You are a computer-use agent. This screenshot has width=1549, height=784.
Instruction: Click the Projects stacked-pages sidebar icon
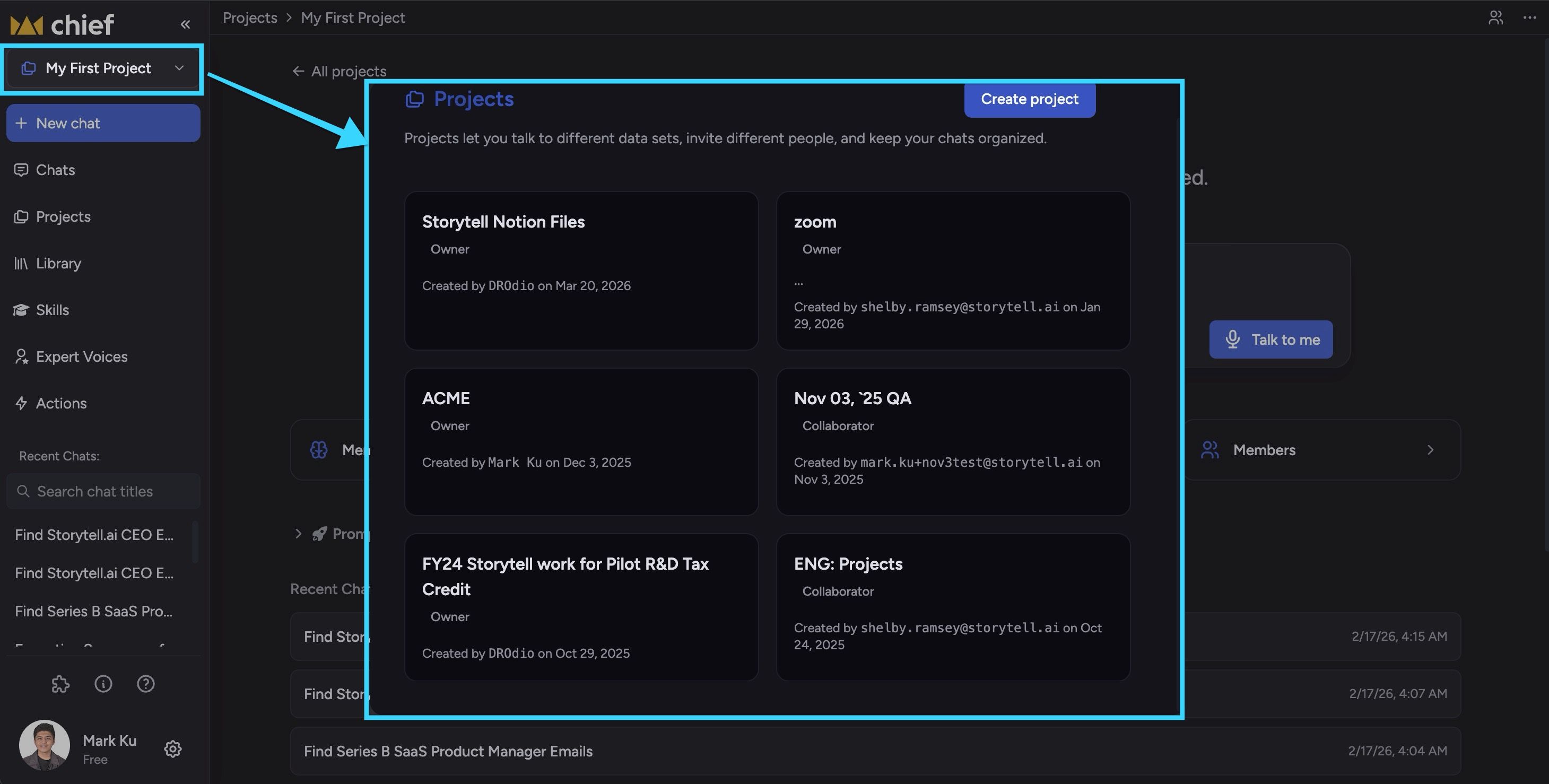pyautogui.click(x=21, y=216)
